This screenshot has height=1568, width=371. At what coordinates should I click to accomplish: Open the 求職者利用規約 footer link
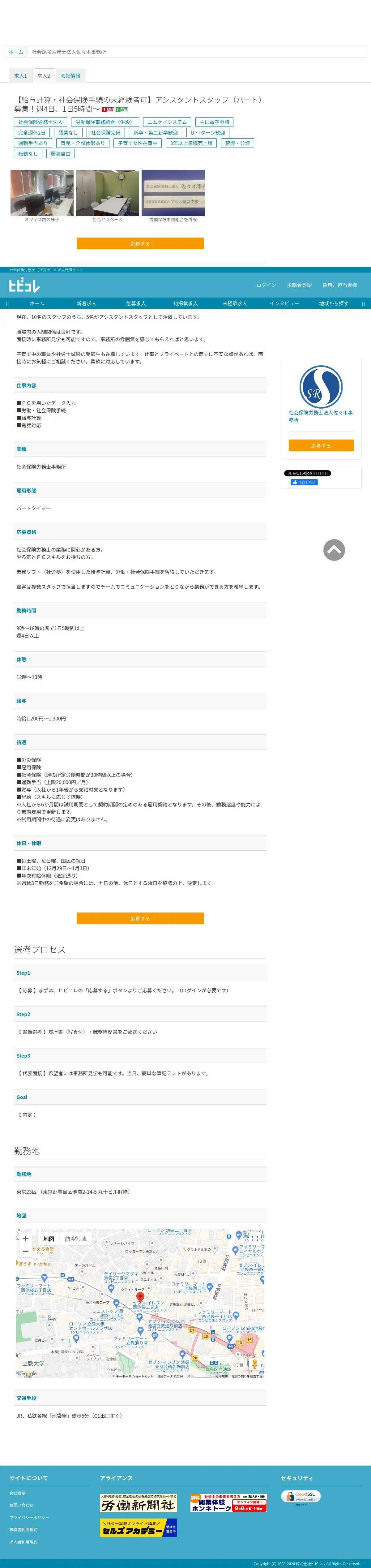[x=23, y=1530]
